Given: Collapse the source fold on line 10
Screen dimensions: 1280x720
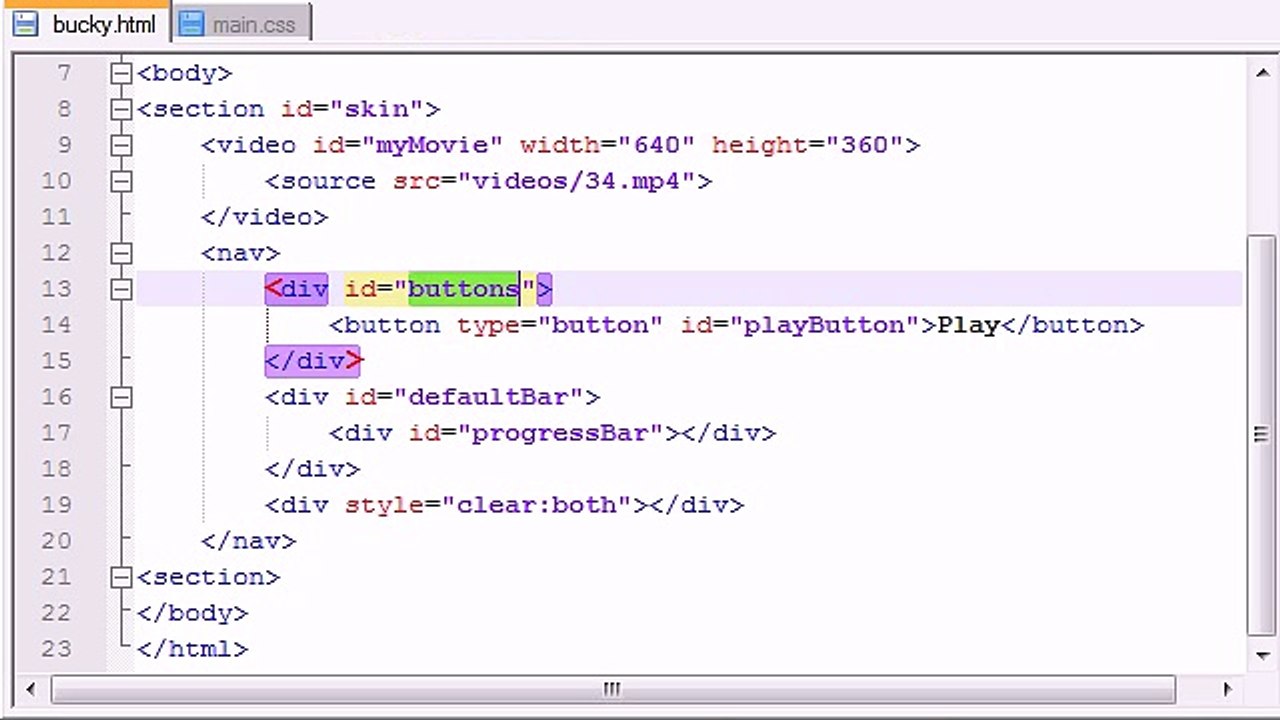Looking at the screenshot, I should click(x=121, y=181).
